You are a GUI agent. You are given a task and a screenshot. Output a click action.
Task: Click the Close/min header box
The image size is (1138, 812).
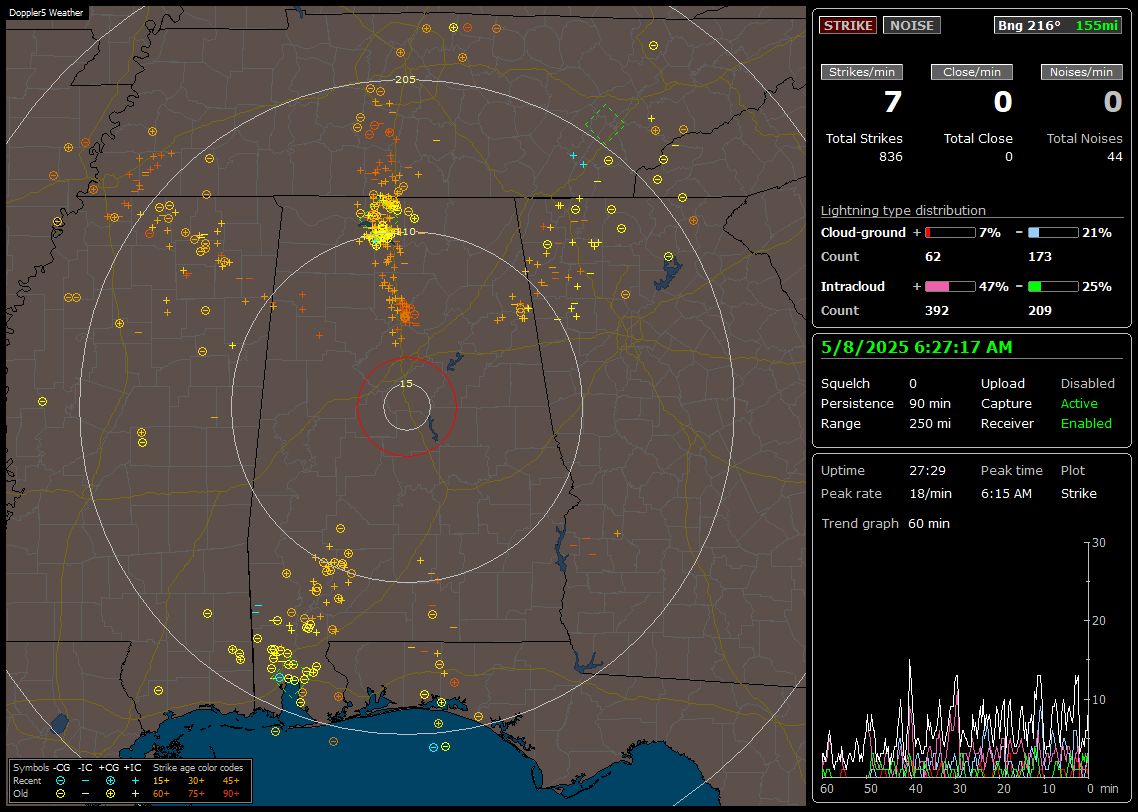pos(972,72)
